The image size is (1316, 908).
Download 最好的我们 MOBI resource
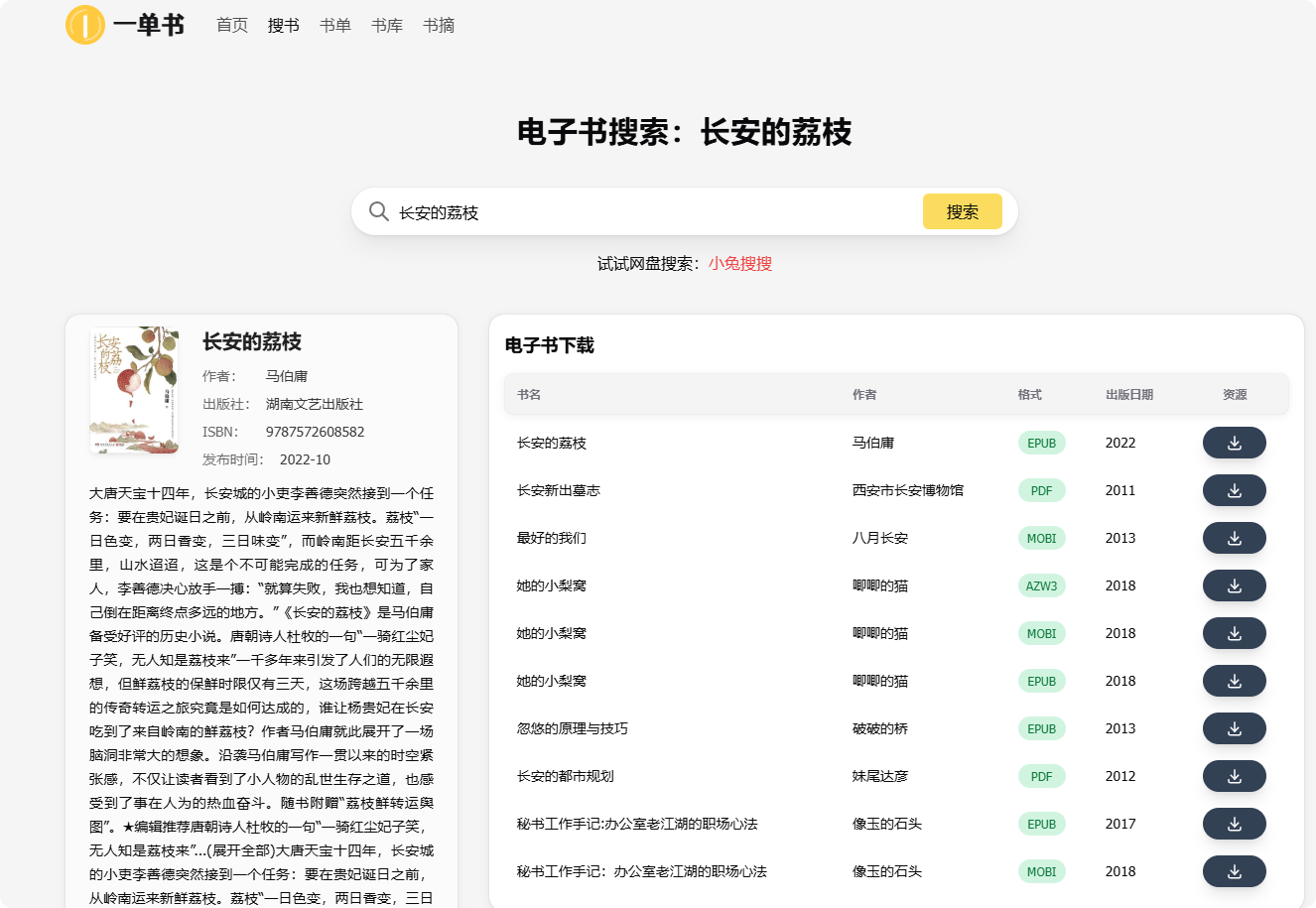1234,538
